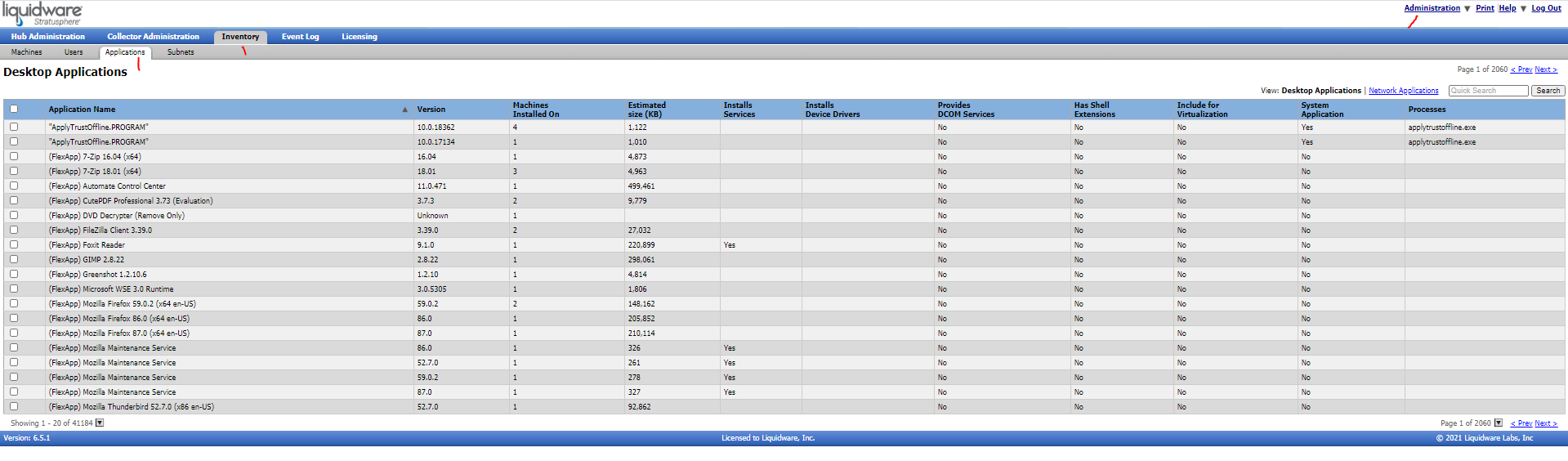The image size is (1568, 461).
Task: Sort by the Installs Device Drivers column header
Action: pos(833,110)
